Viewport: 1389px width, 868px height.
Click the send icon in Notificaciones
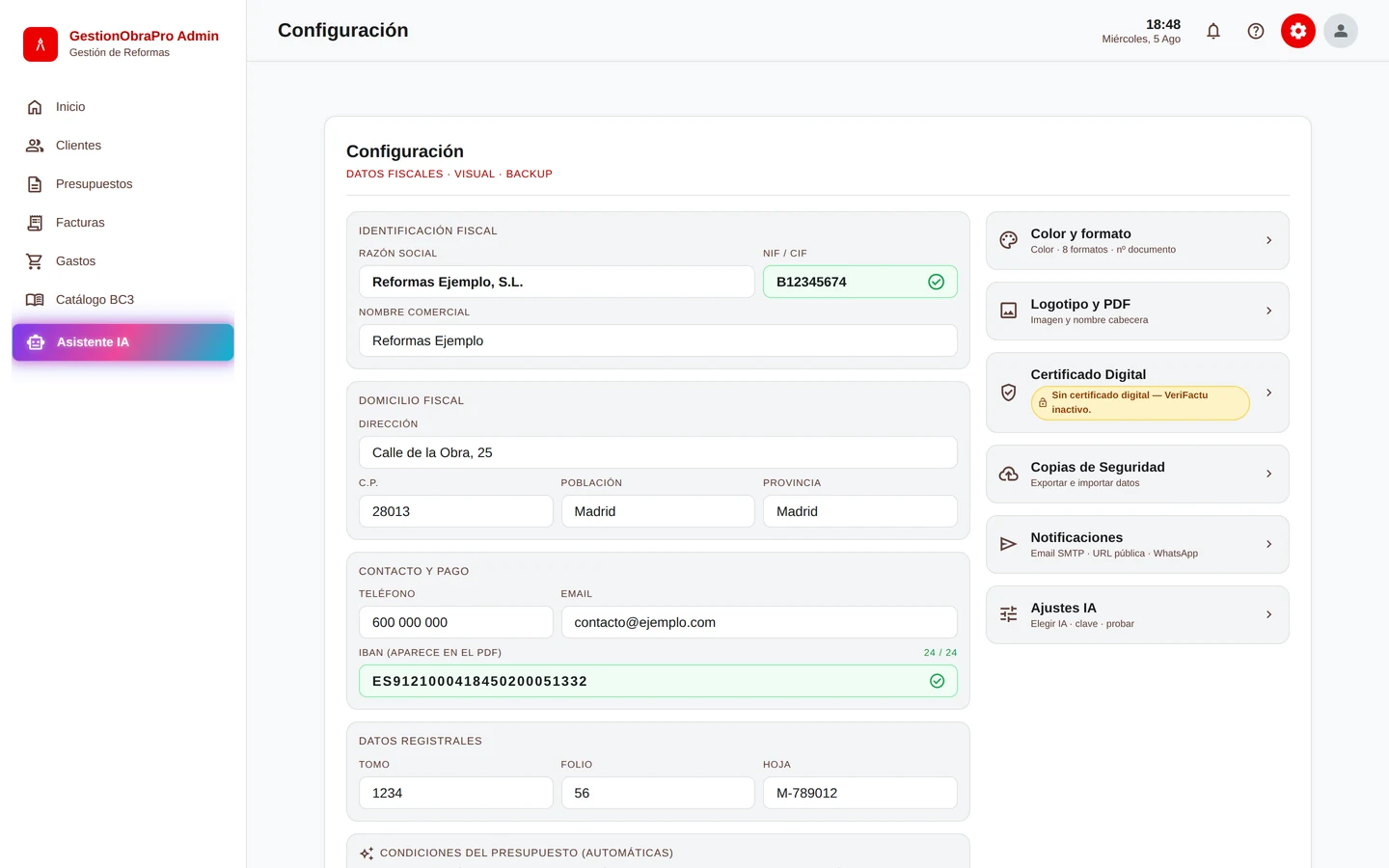[1009, 544]
